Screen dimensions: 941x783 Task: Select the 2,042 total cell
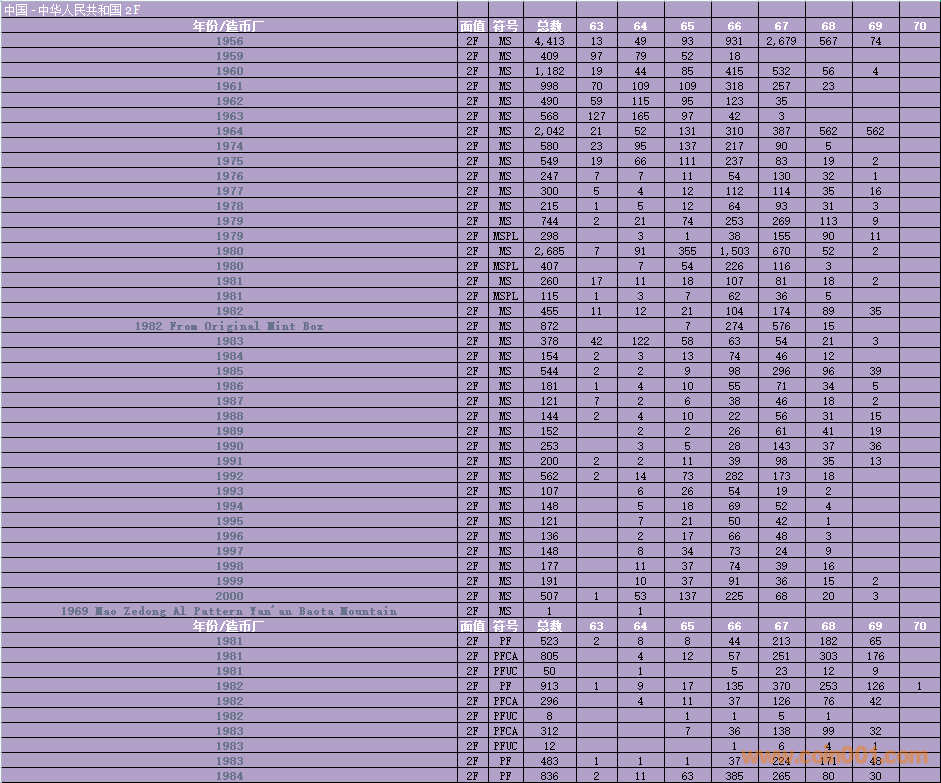[549, 131]
